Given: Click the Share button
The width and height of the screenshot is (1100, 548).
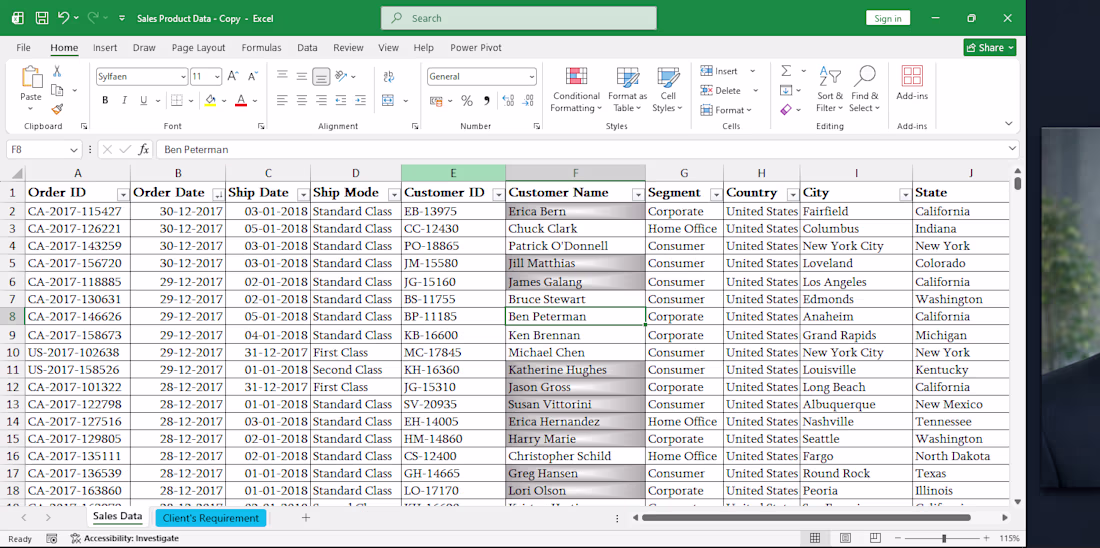Looking at the screenshot, I should (989, 48).
